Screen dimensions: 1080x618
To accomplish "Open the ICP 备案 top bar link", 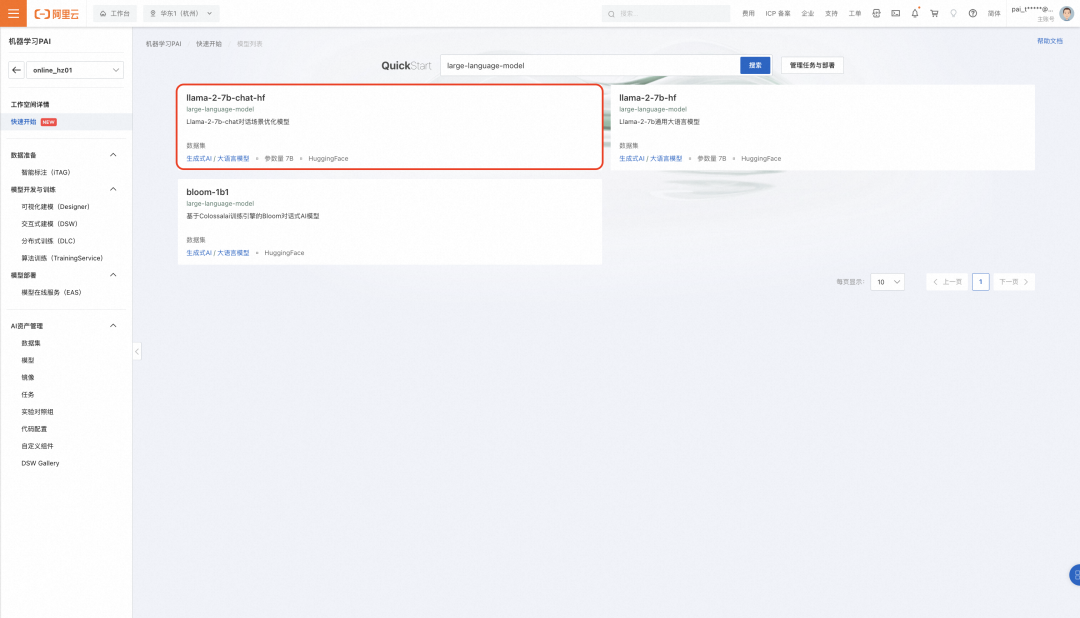I will click(778, 13).
